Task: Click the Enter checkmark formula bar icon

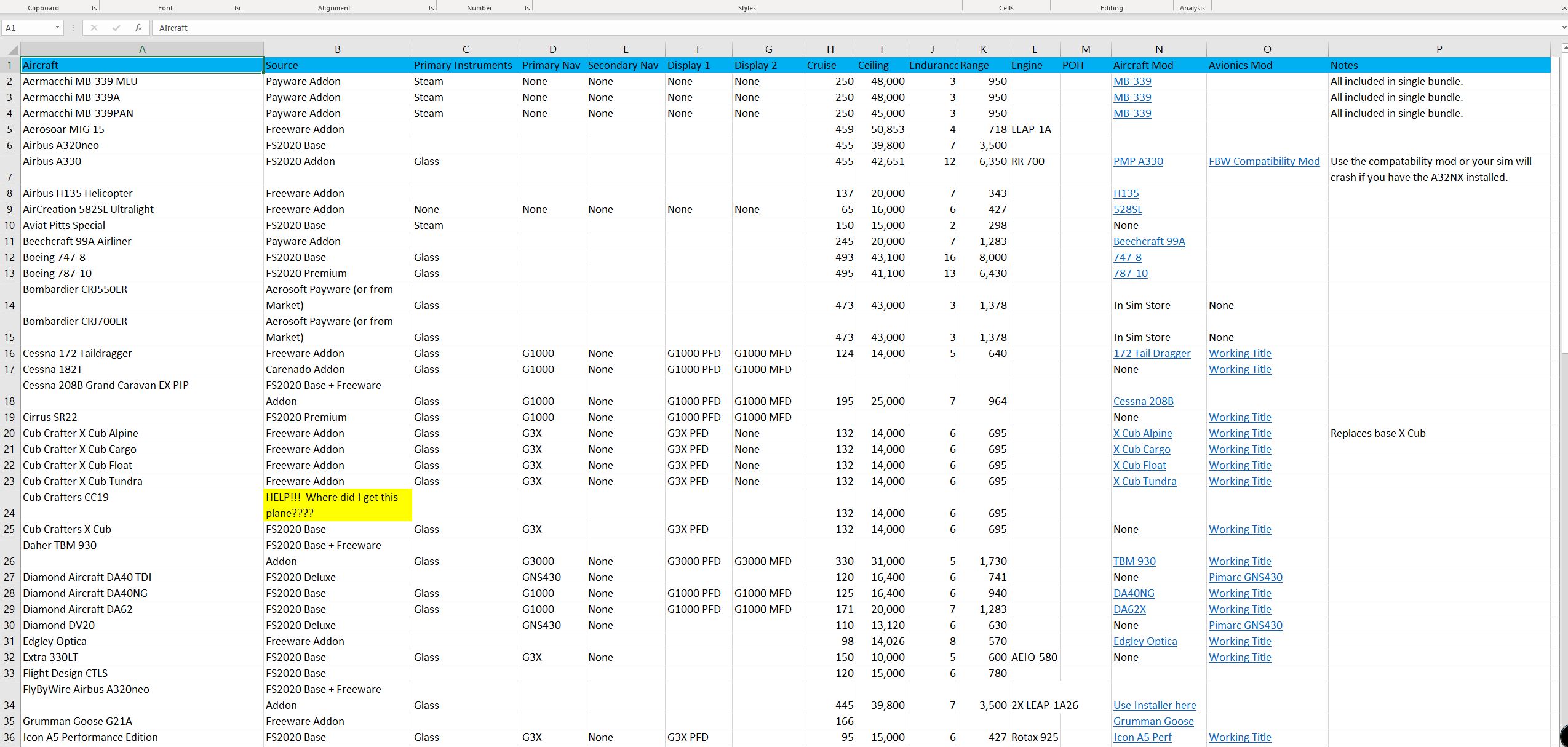Action: [x=116, y=28]
